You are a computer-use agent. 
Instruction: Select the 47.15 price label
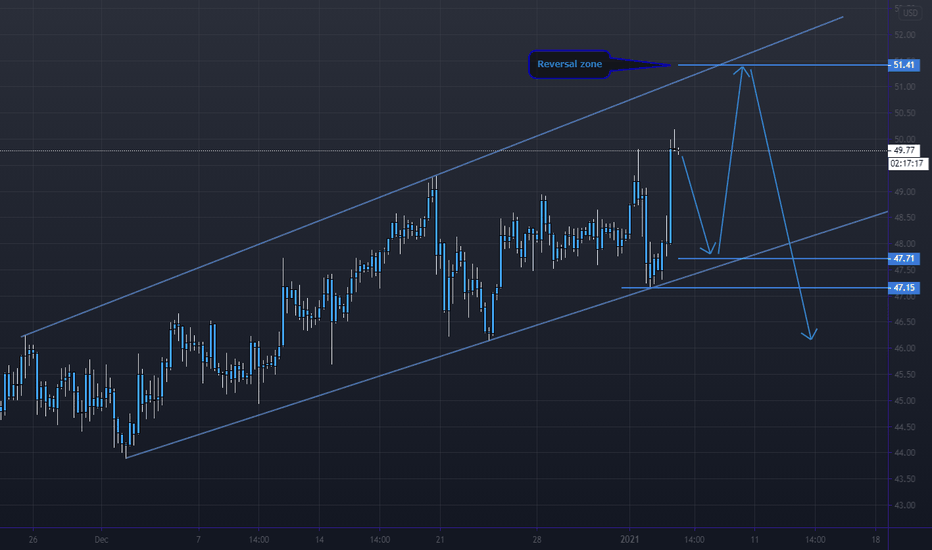coord(903,288)
